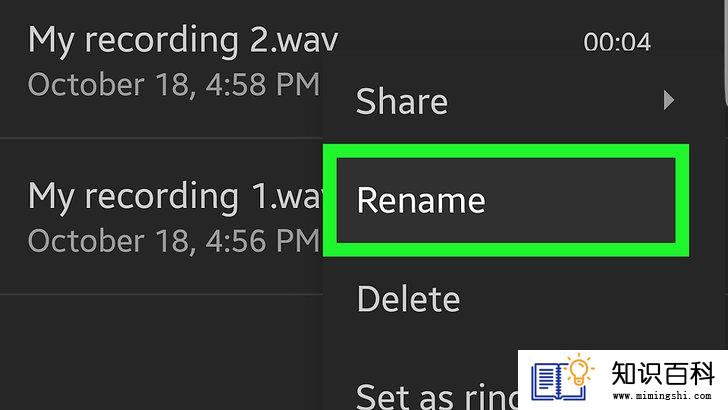The width and height of the screenshot is (728, 410).
Task: Select the Set as ringtone option
Action: point(436,396)
